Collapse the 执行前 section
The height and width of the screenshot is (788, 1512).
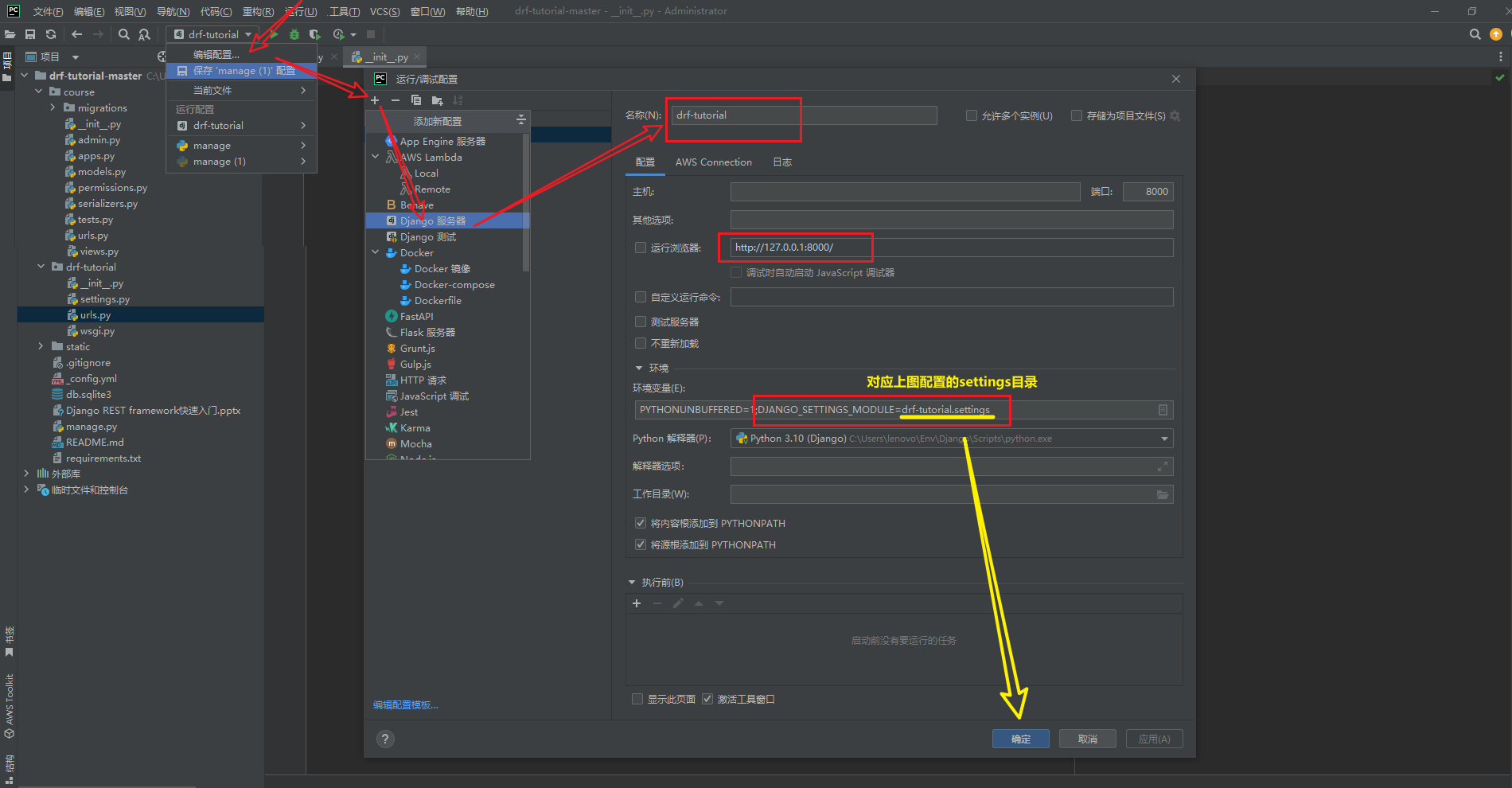click(x=632, y=582)
